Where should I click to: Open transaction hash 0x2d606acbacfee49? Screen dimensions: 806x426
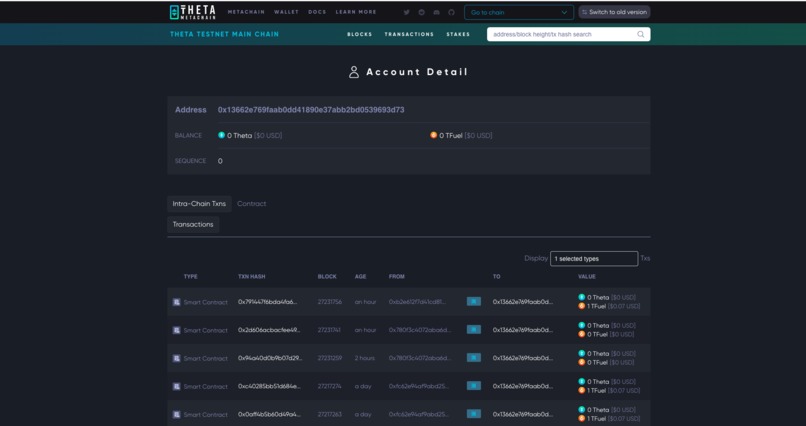click(269, 330)
